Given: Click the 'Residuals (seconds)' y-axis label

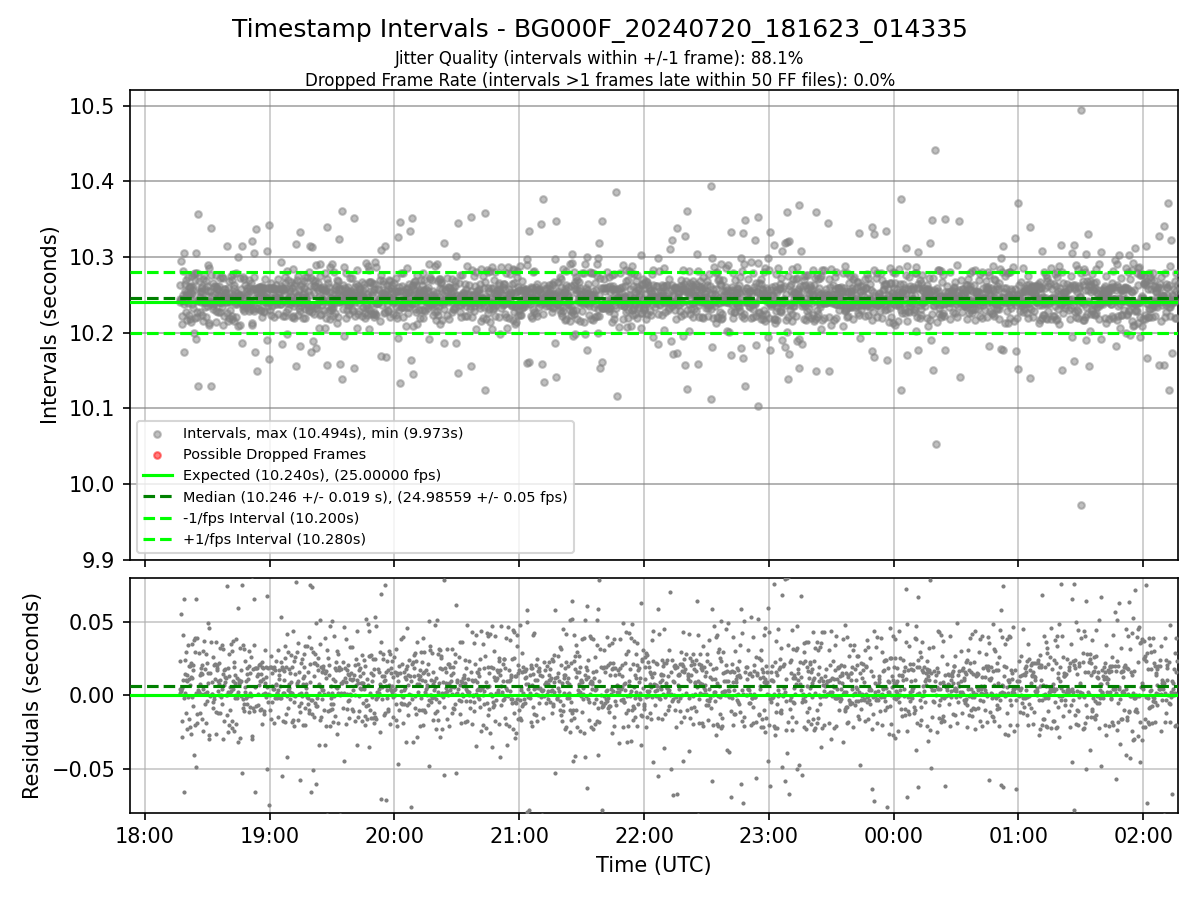Looking at the screenshot, I should click(31, 696).
